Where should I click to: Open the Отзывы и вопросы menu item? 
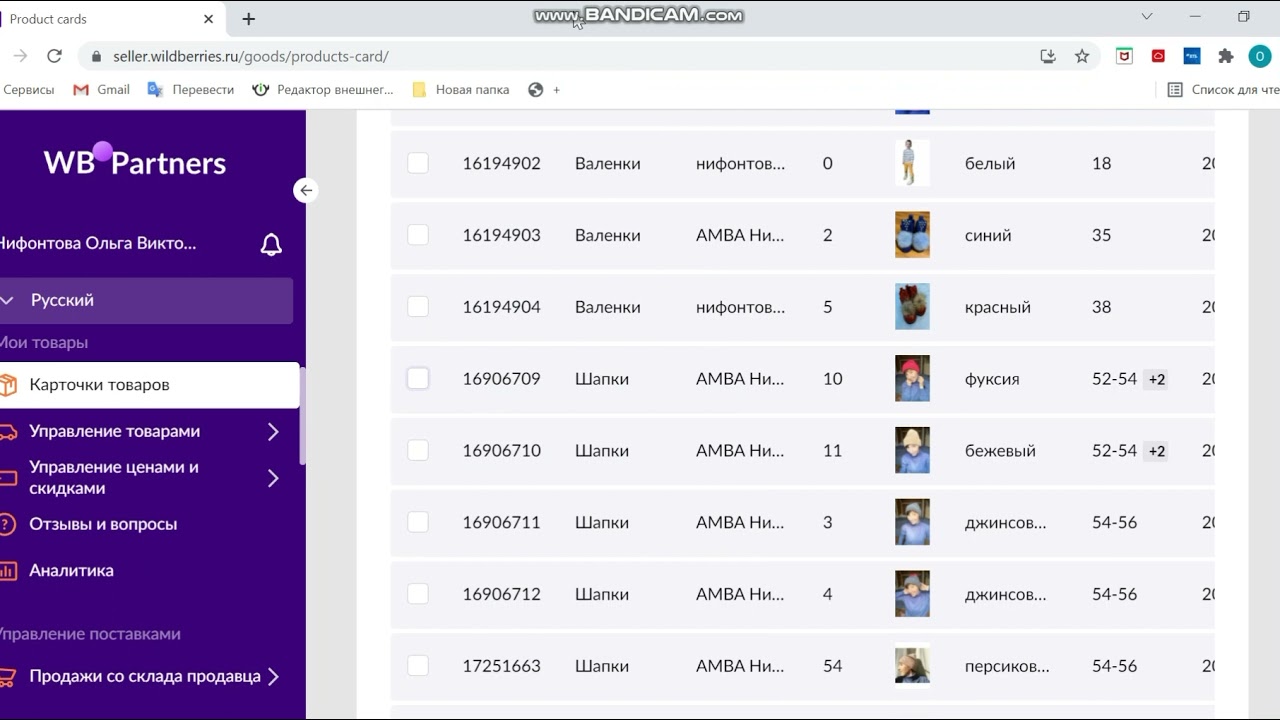click(x=103, y=524)
